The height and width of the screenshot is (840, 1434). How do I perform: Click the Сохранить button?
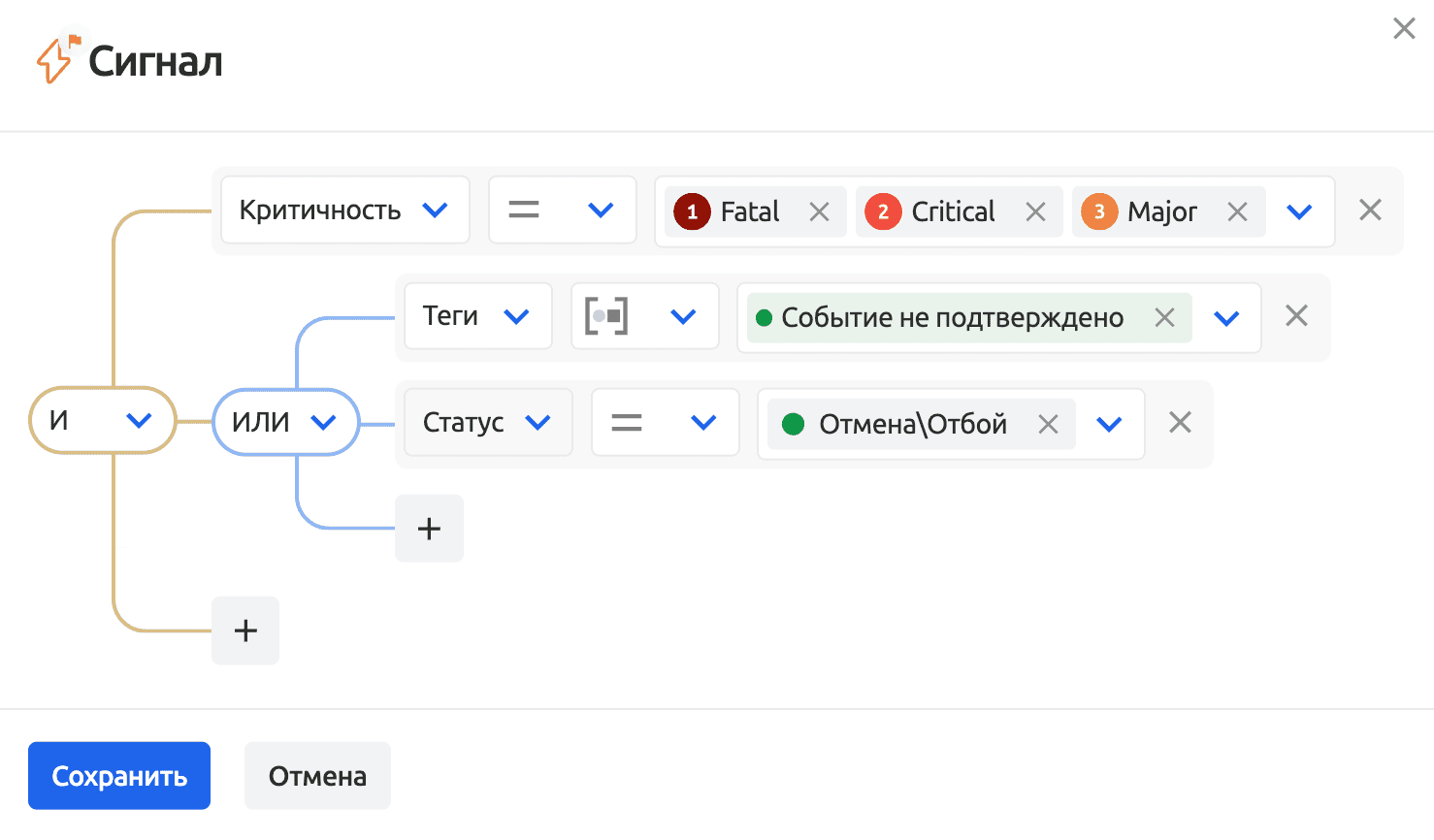click(119, 776)
